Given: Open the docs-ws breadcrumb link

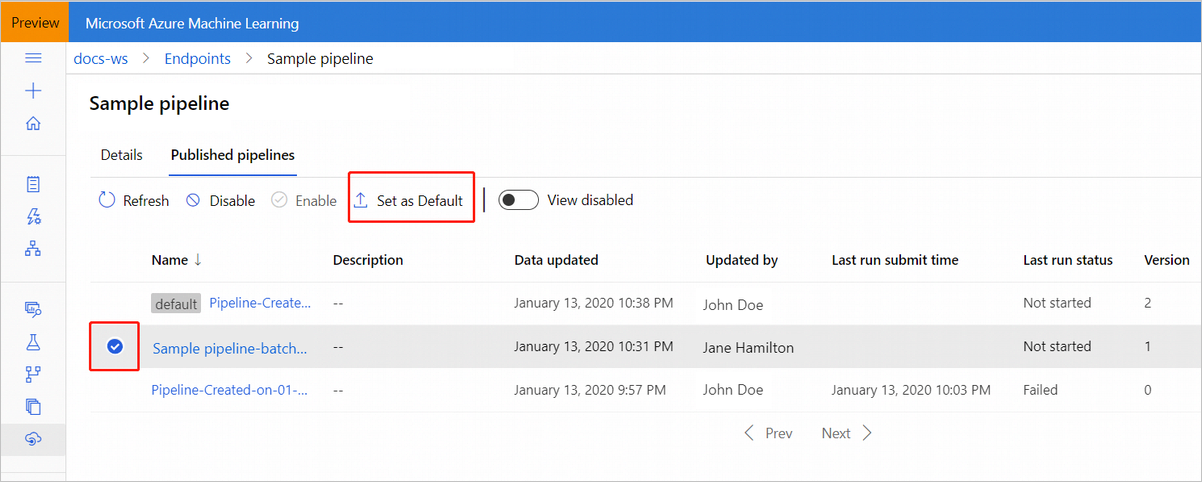Looking at the screenshot, I should click(101, 59).
